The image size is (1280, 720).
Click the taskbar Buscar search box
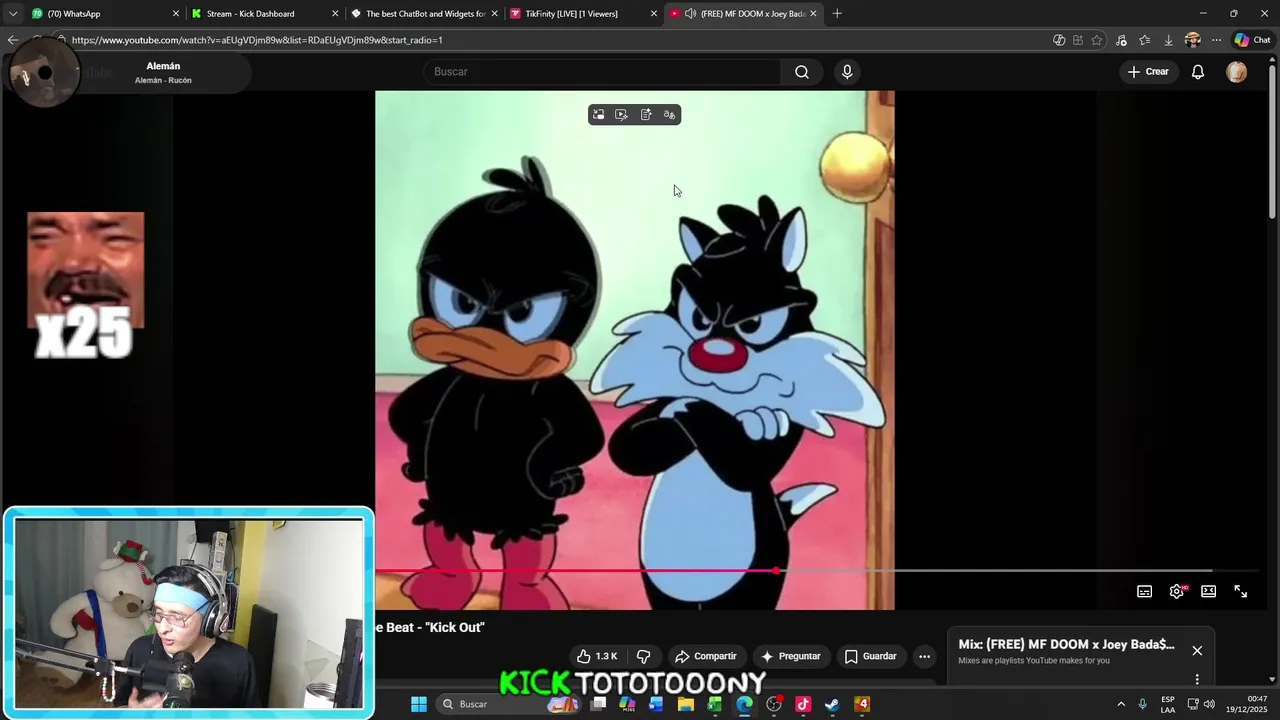pyautogui.click(x=510, y=704)
